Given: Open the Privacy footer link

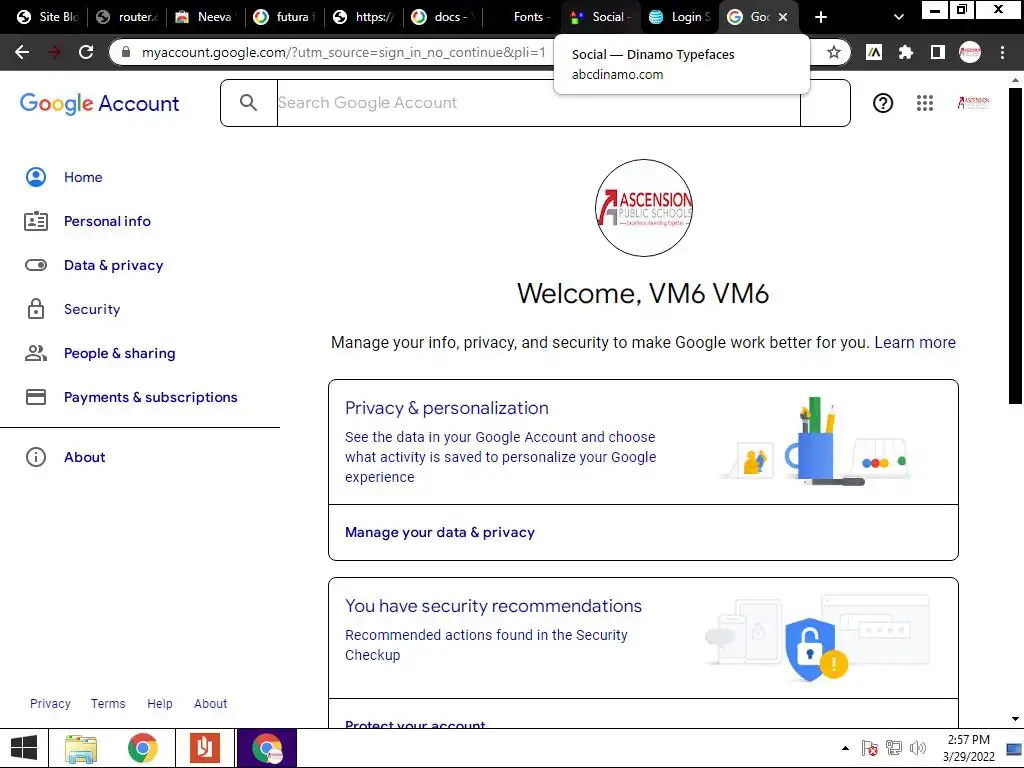Looking at the screenshot, I should 50,703.
